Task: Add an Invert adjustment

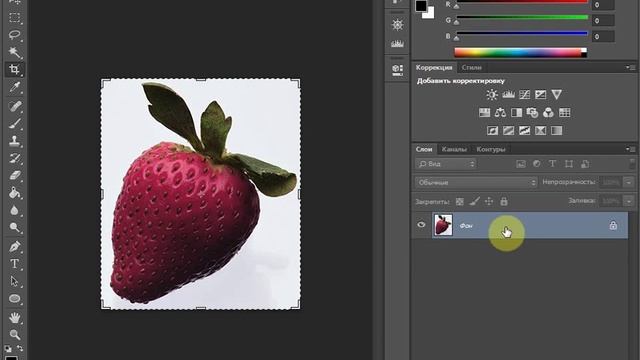Action: click(x=493, y=131)
